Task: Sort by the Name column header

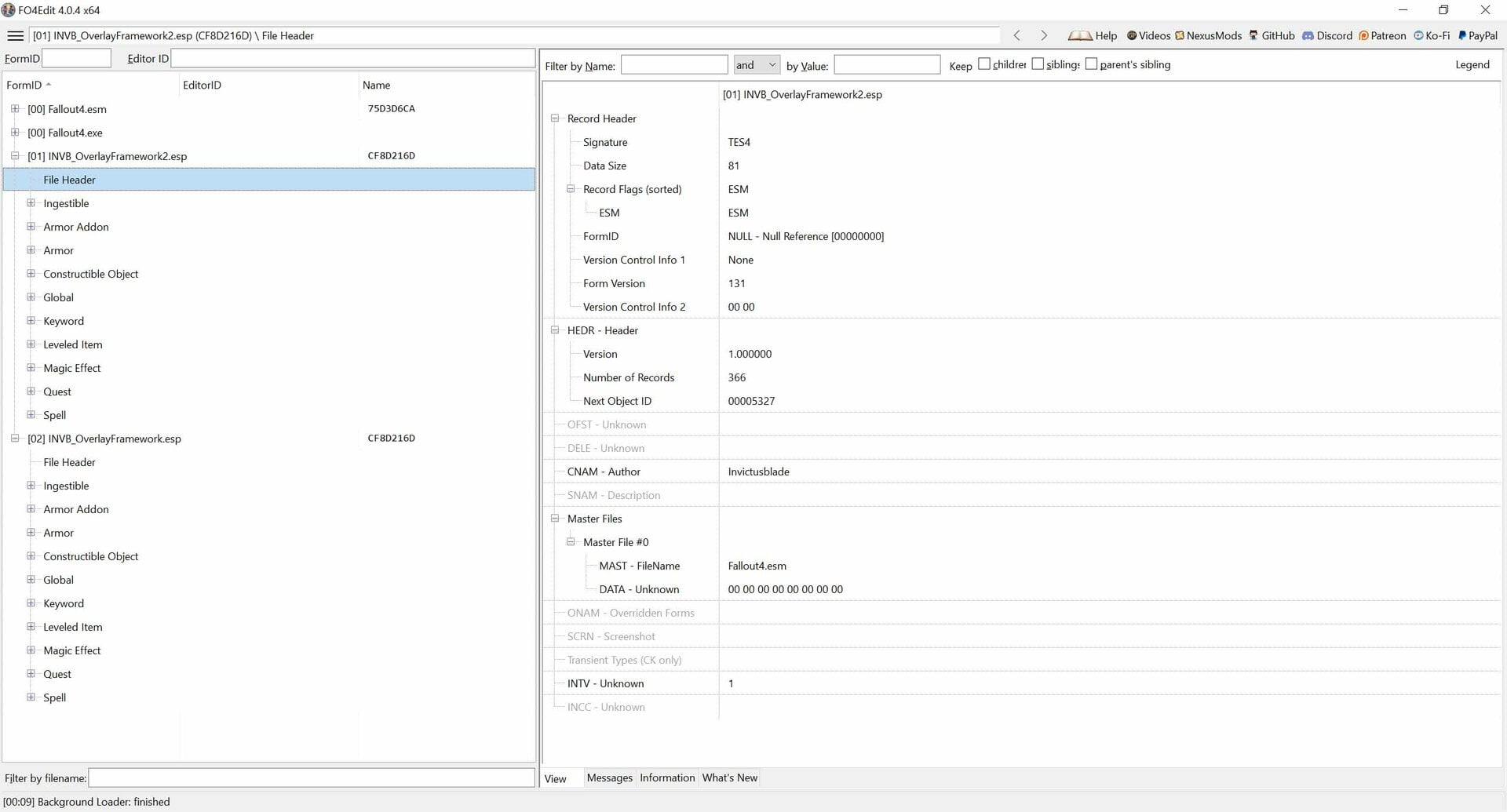Action: (447, 85)
